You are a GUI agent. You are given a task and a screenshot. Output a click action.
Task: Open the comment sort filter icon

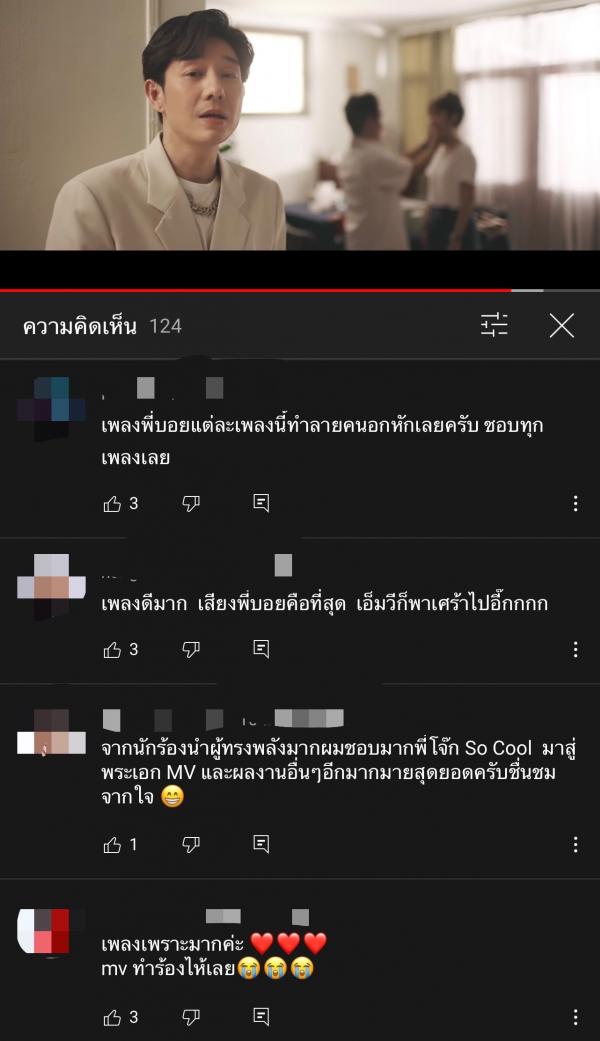click(x=494, y=325)
